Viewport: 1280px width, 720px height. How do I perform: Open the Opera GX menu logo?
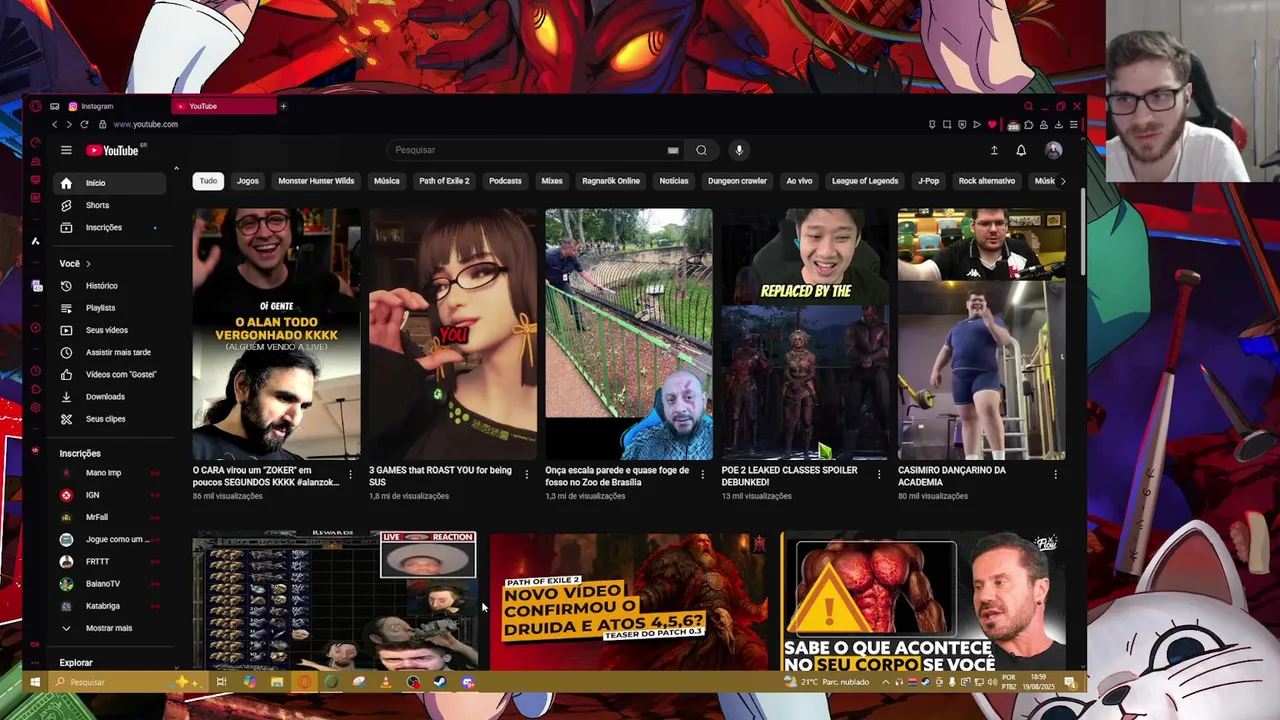(x=35, y=106)
